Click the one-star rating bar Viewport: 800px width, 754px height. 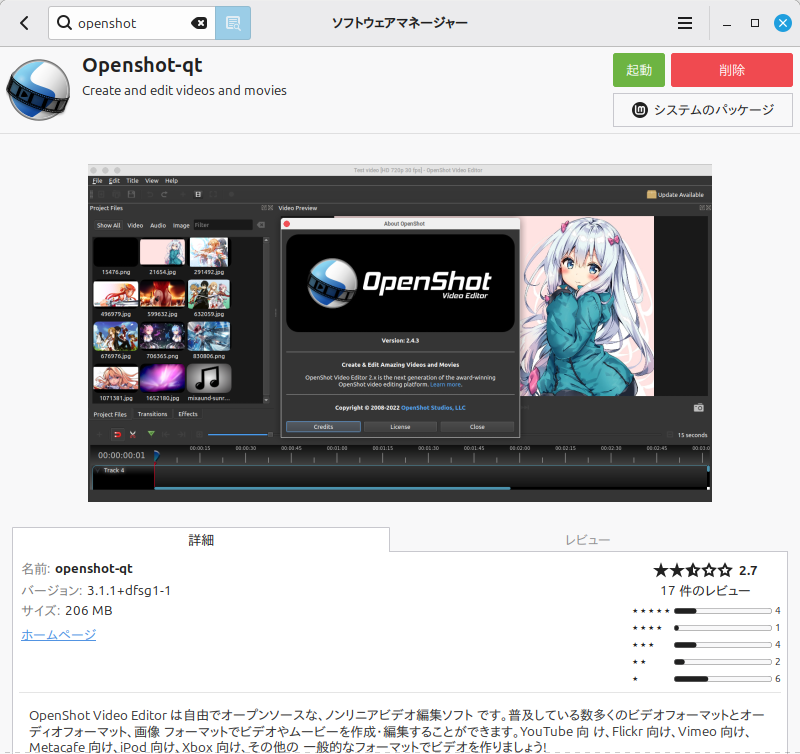click(x=721, y=679)
